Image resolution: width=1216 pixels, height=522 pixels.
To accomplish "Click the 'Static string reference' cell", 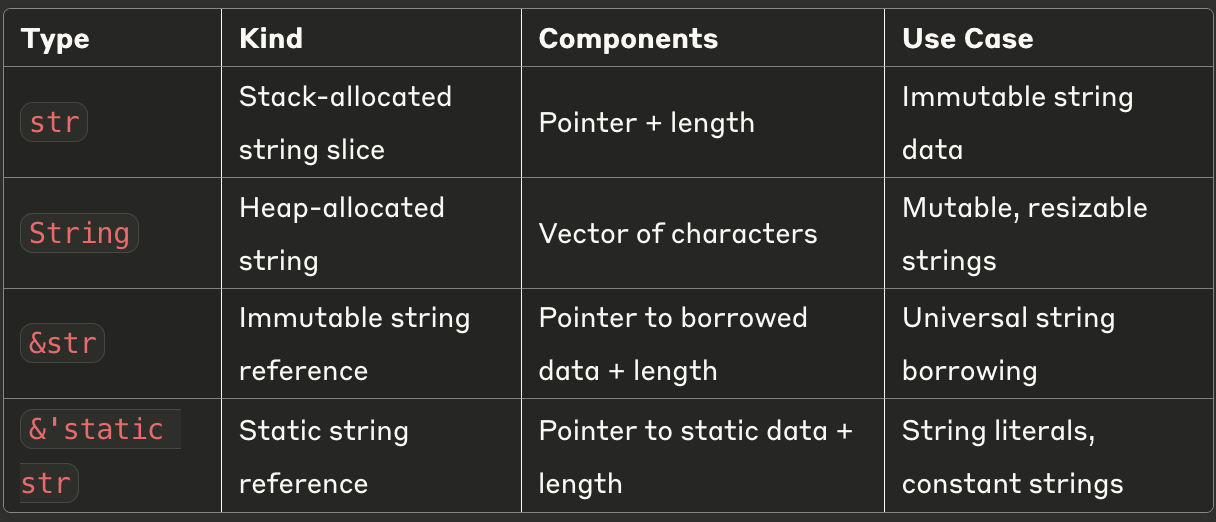I will tap(371, 457).
